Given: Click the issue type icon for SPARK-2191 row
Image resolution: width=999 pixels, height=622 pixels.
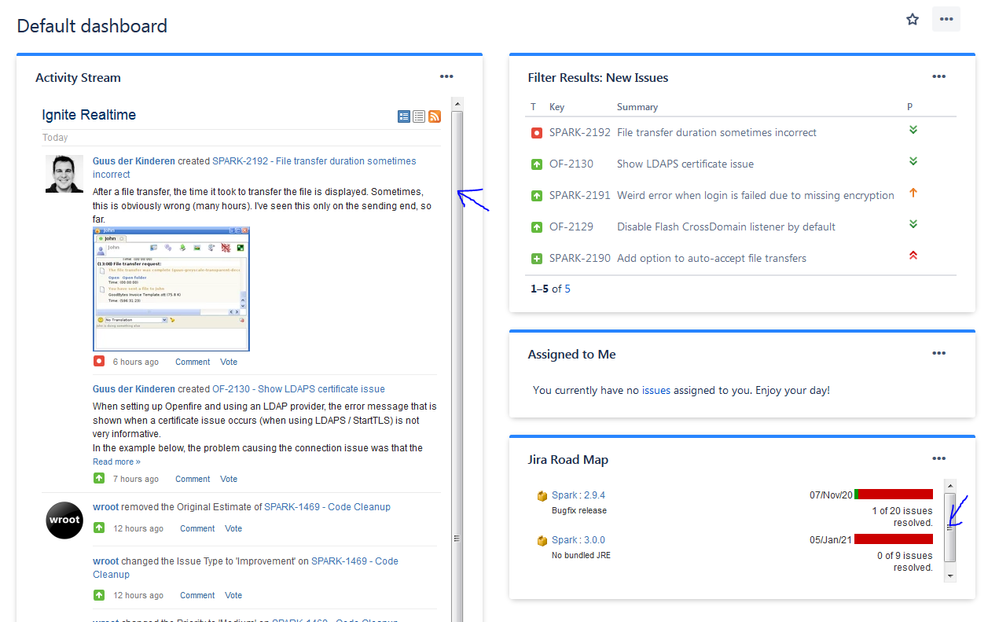Looking at the screenshot, I should tap(536, 196).
